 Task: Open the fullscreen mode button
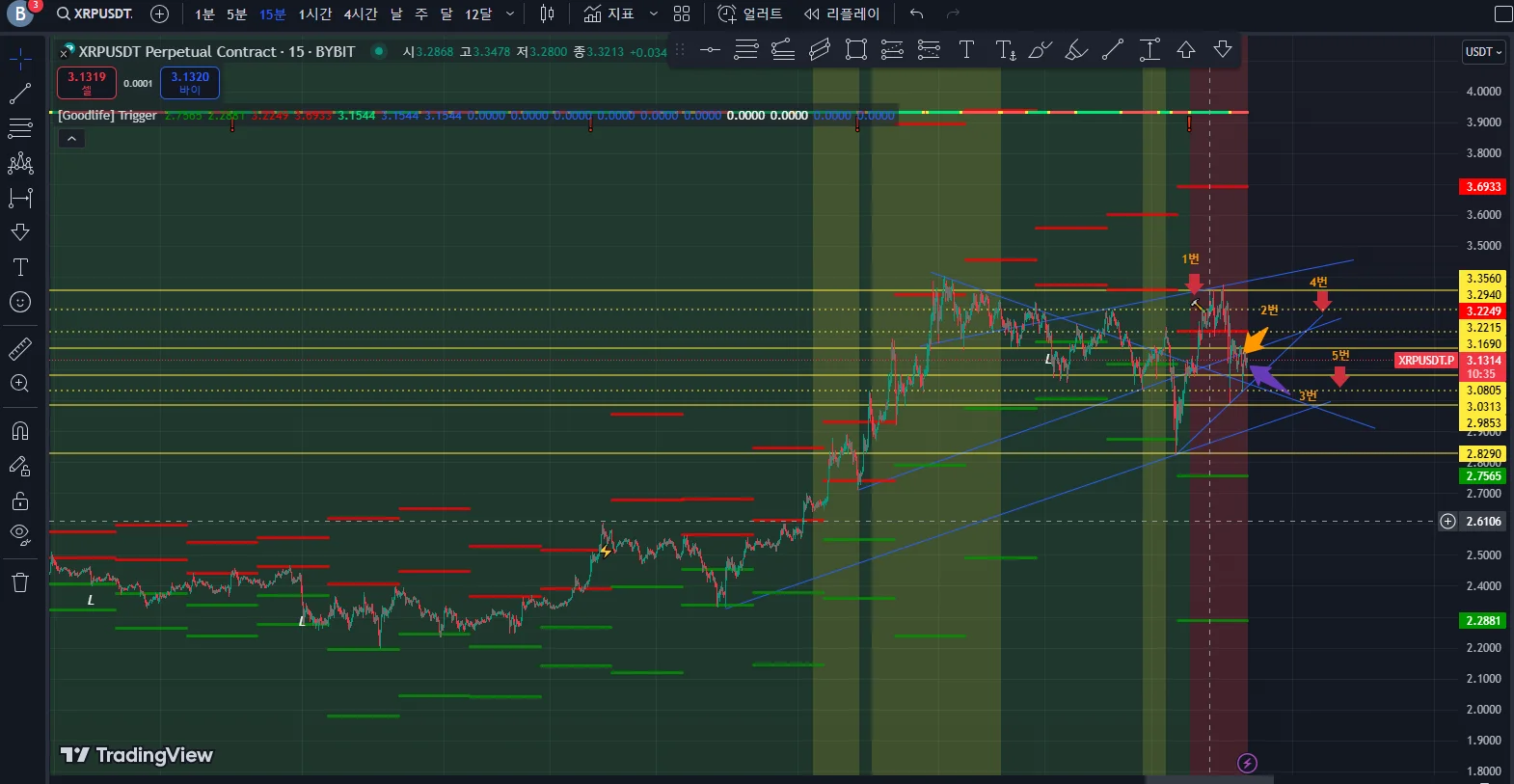tap(1502, 14)
